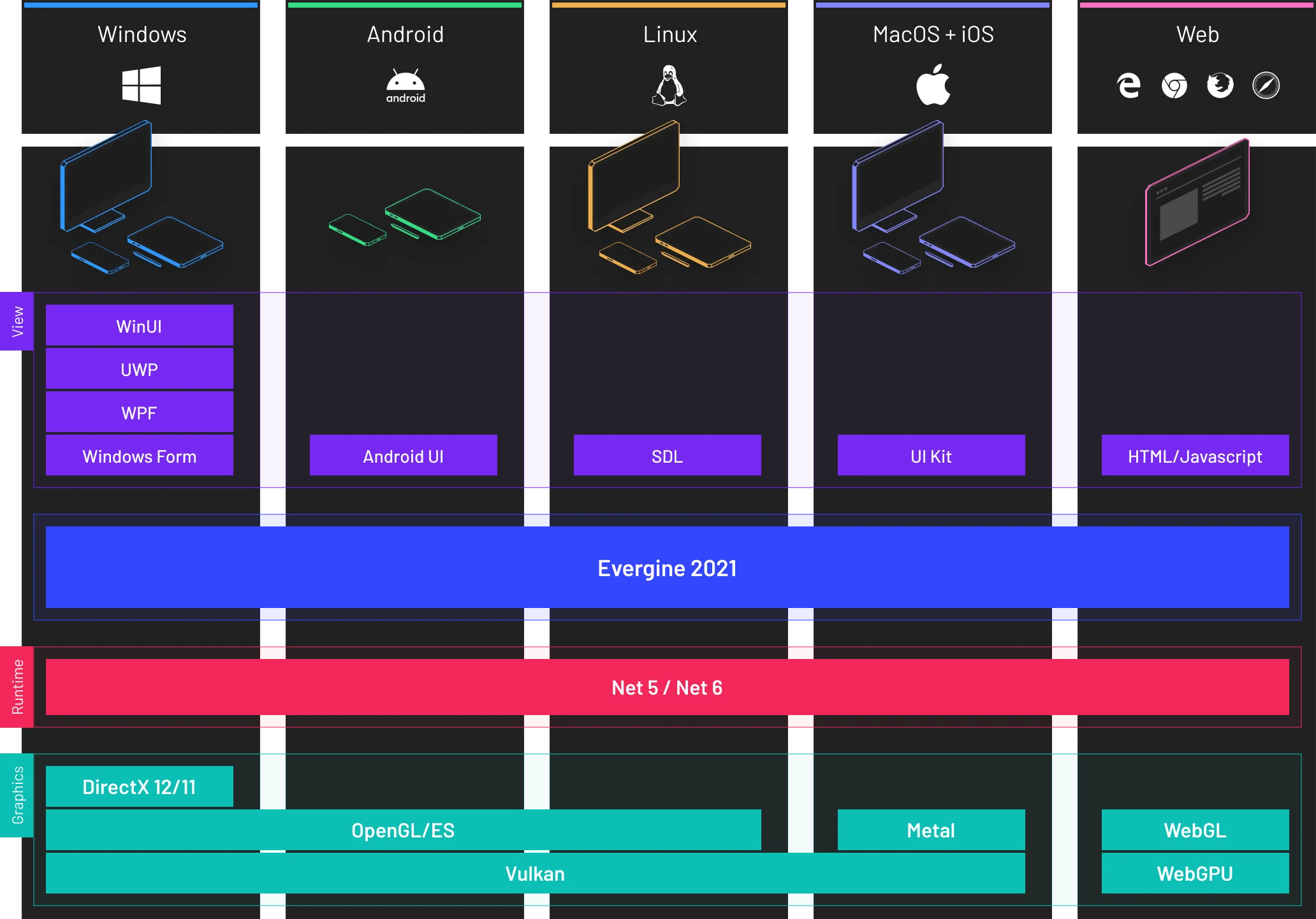Image resolution: width=1316 pixels, height=919 pixels.
Task: Click the WebGPU block
Action: coord(1195,873)
